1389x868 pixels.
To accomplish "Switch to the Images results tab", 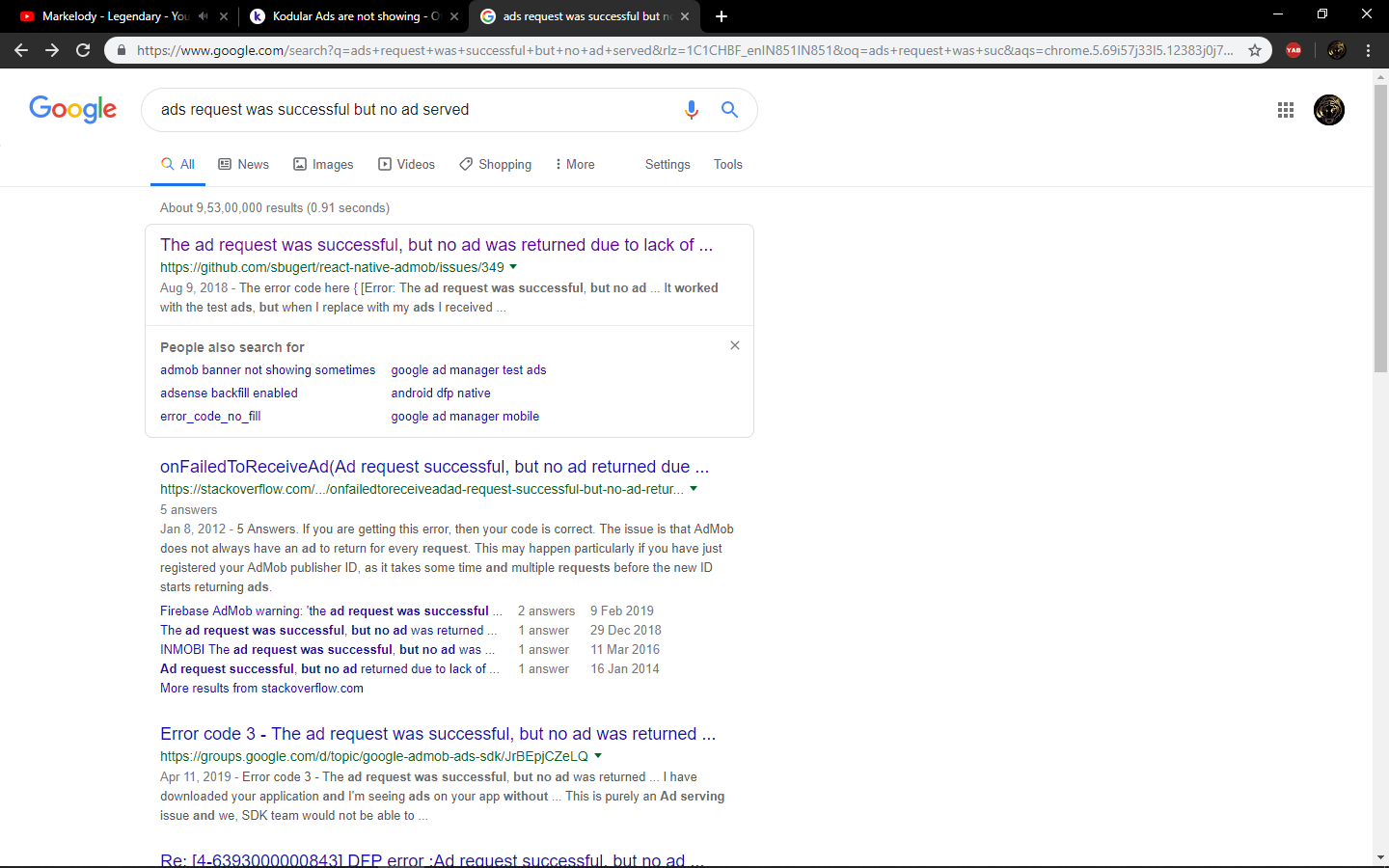I will pos(324,165).
